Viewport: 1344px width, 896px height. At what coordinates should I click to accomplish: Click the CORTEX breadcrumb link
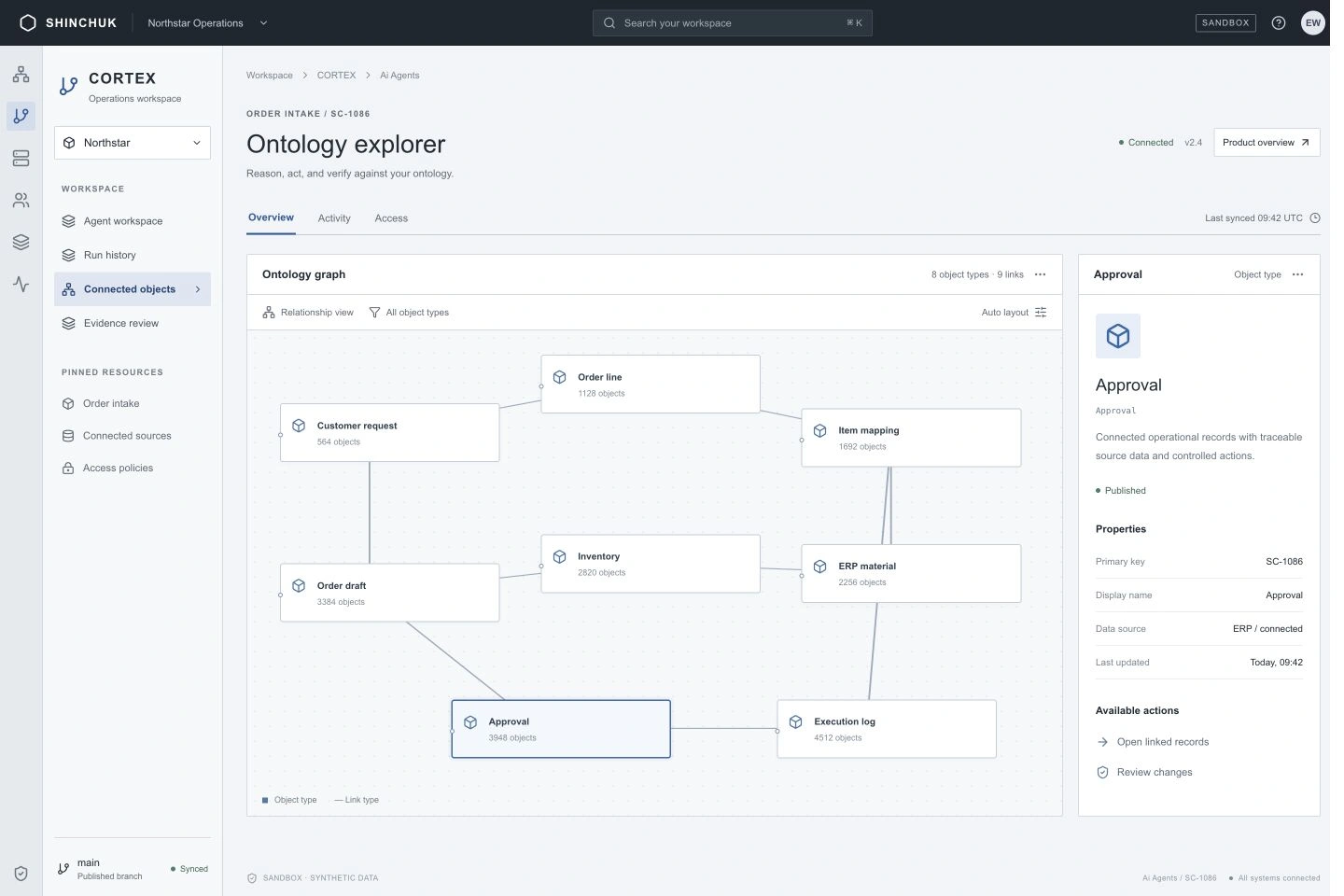(x=336, y=76)
